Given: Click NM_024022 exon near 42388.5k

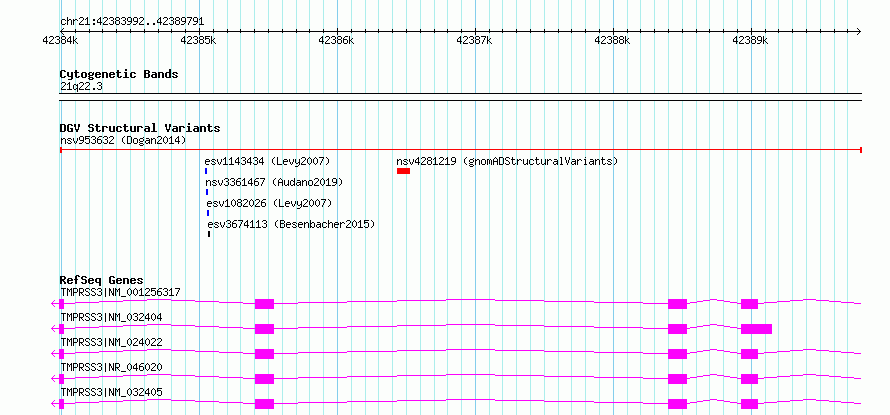Looking at the screenshot, I should [677, 354].
